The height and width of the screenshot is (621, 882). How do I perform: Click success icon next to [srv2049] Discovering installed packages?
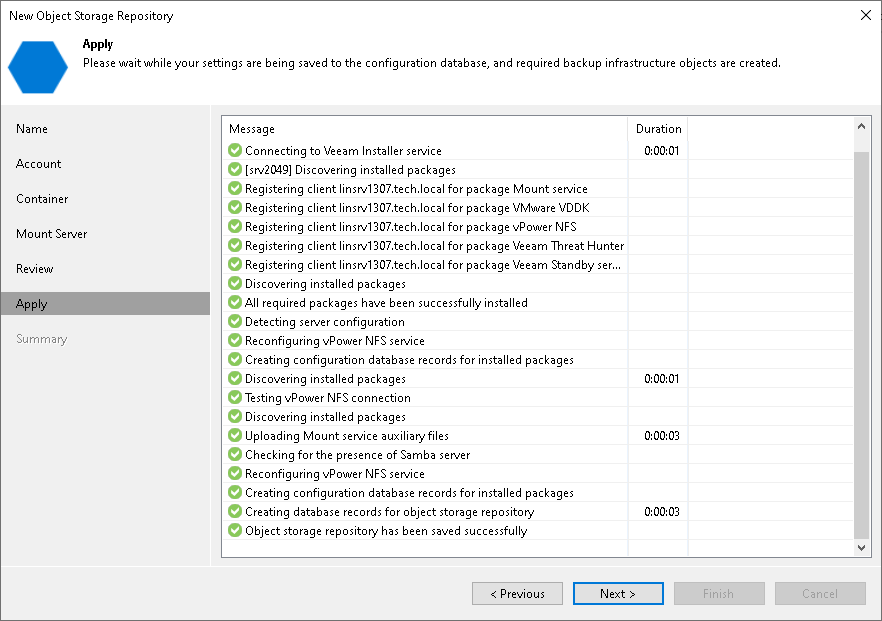pyautogui.click(x=235, y=169)
